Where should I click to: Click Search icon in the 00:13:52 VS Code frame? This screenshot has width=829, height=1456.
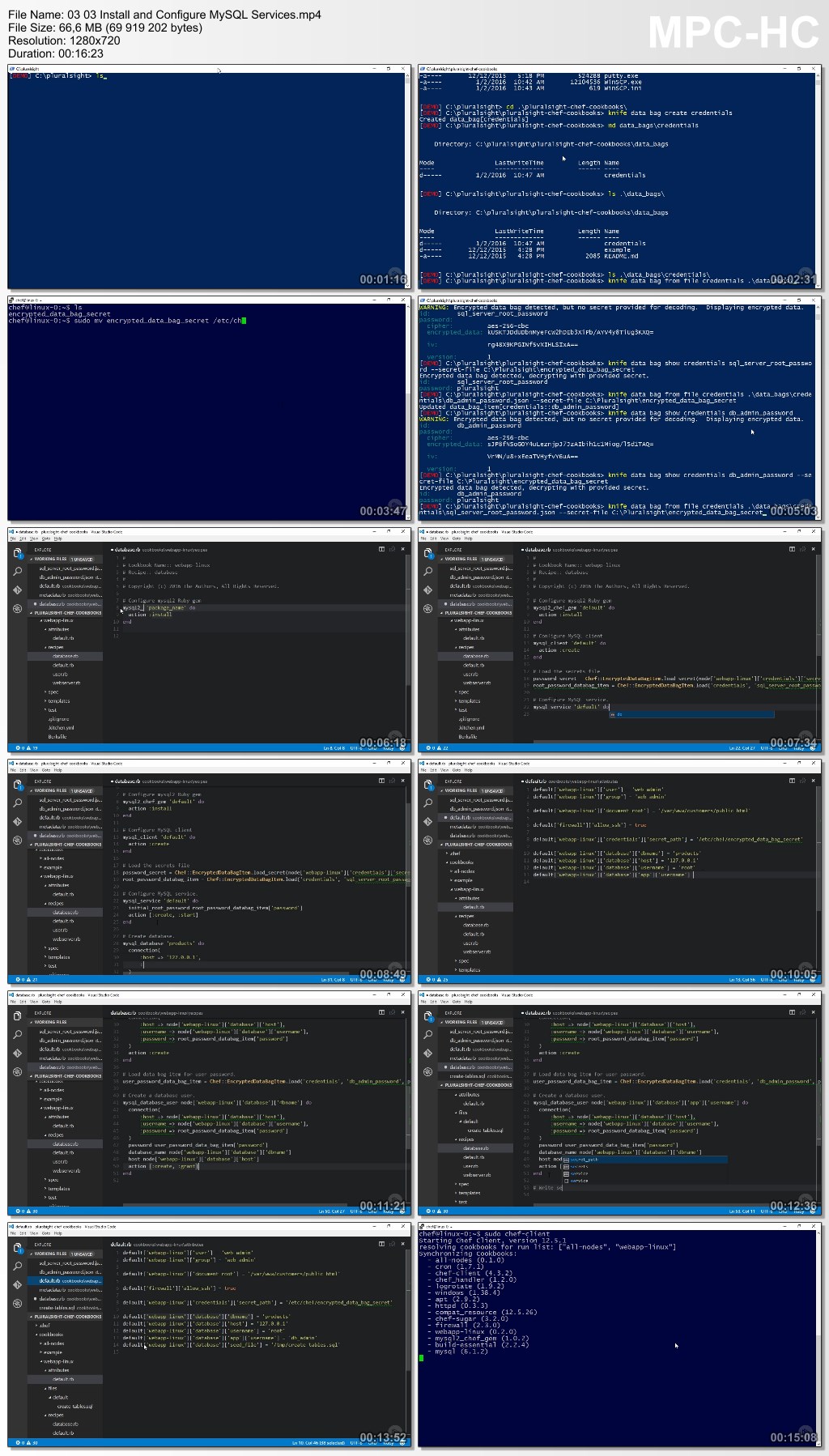coord(17,1267)
